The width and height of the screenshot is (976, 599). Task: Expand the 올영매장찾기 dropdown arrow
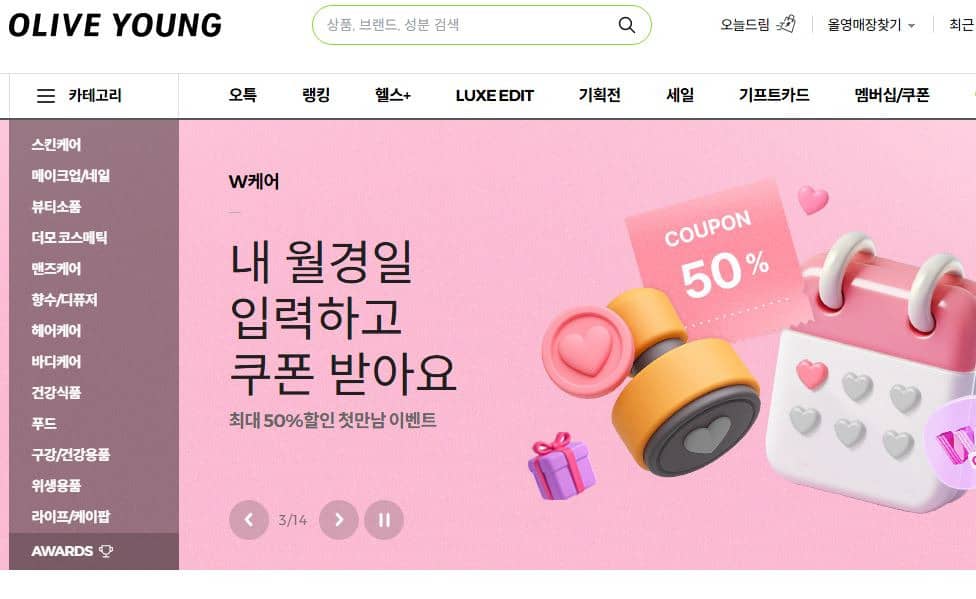tap(911, 26)
